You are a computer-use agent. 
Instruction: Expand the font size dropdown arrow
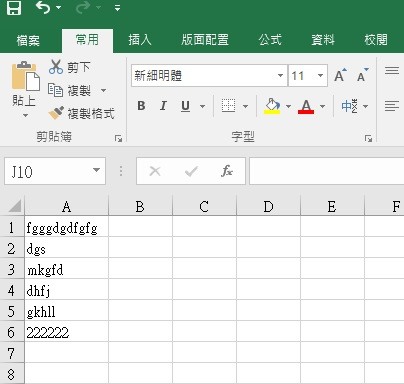tap(320, 76)
